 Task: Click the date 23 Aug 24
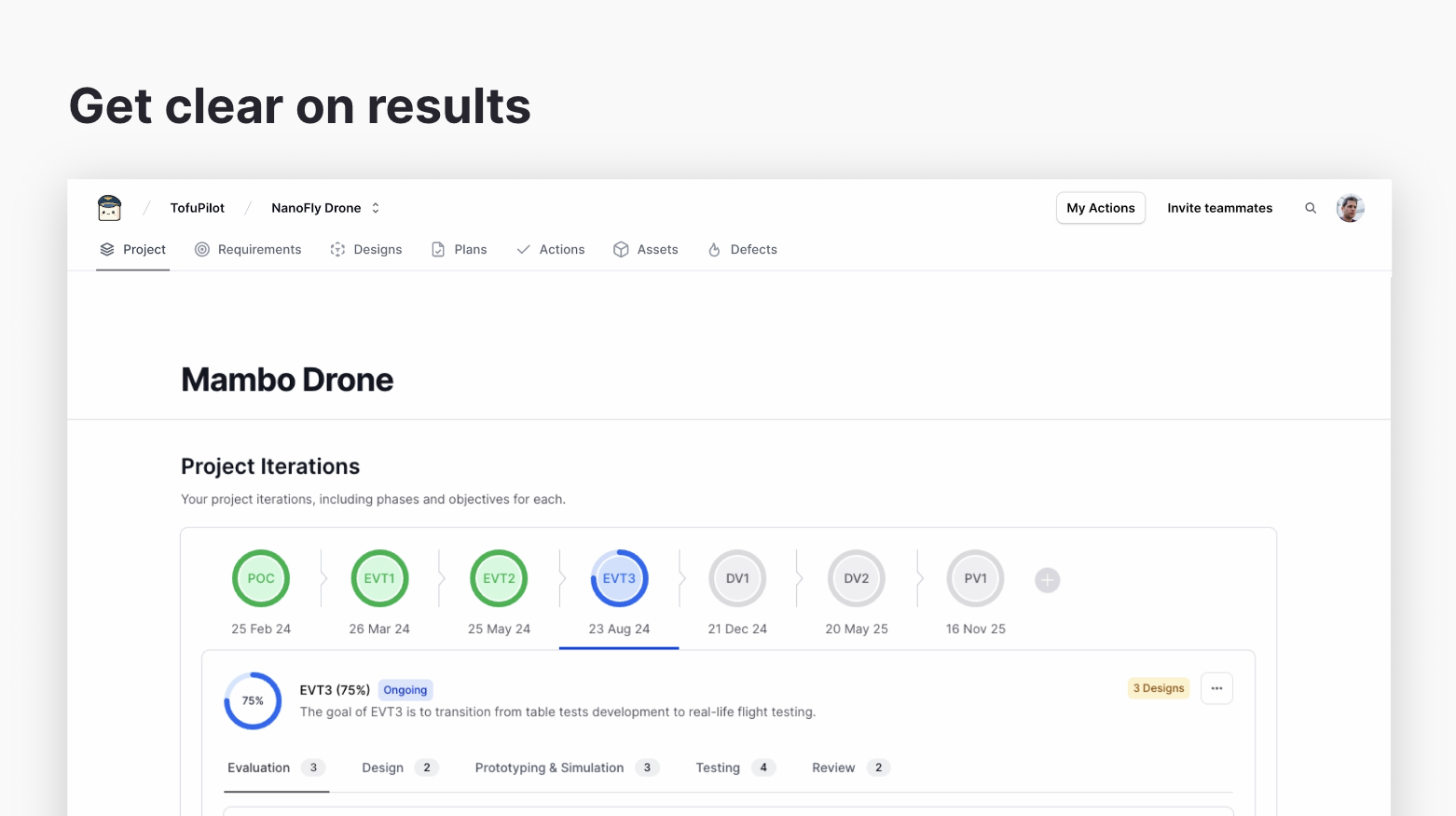(x=619, y=629)
